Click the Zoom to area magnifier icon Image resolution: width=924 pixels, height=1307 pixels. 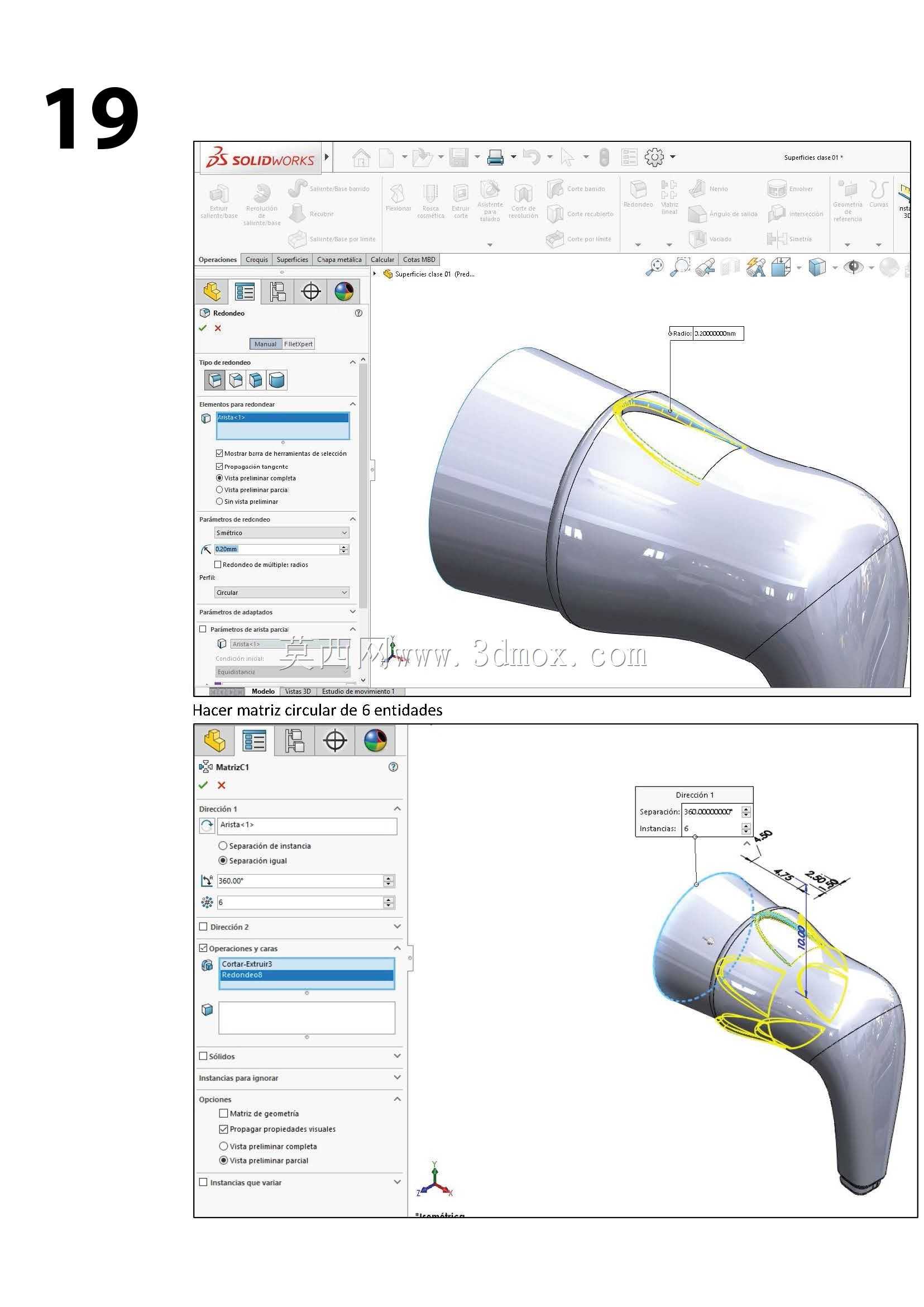[681, 267]
